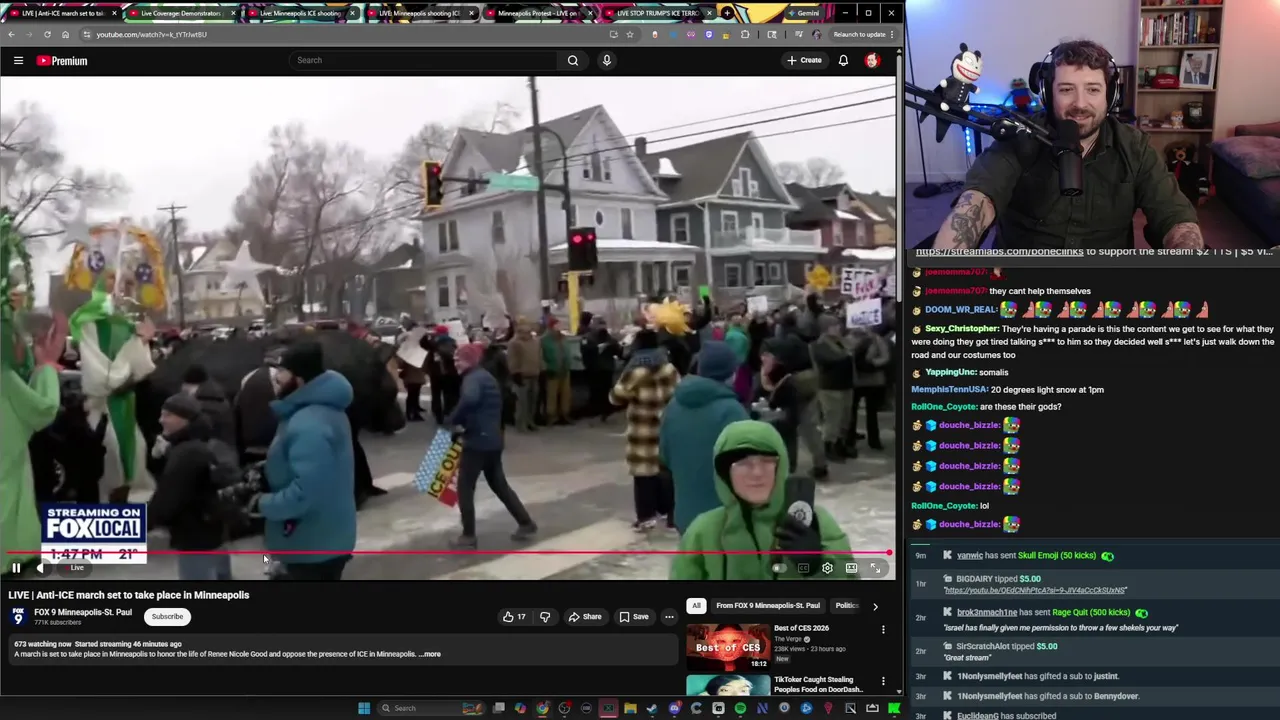Pause the live video
The image size is (1280, 720).
[16, 568]
